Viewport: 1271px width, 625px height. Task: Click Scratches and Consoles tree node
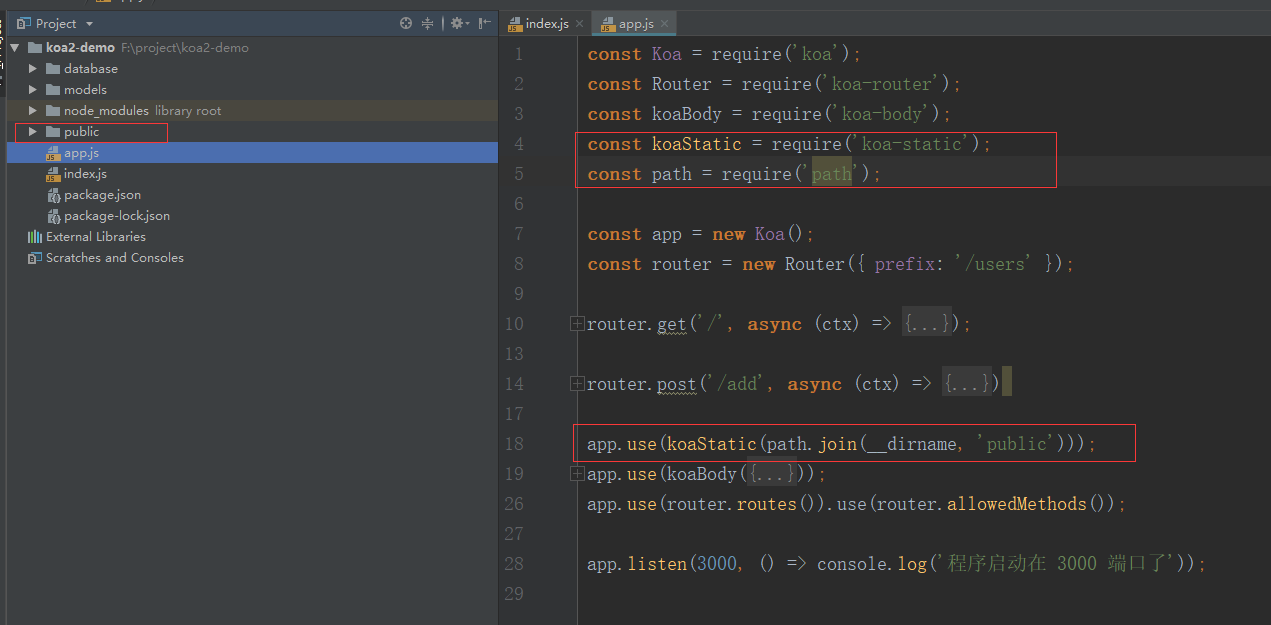point(115,258)
